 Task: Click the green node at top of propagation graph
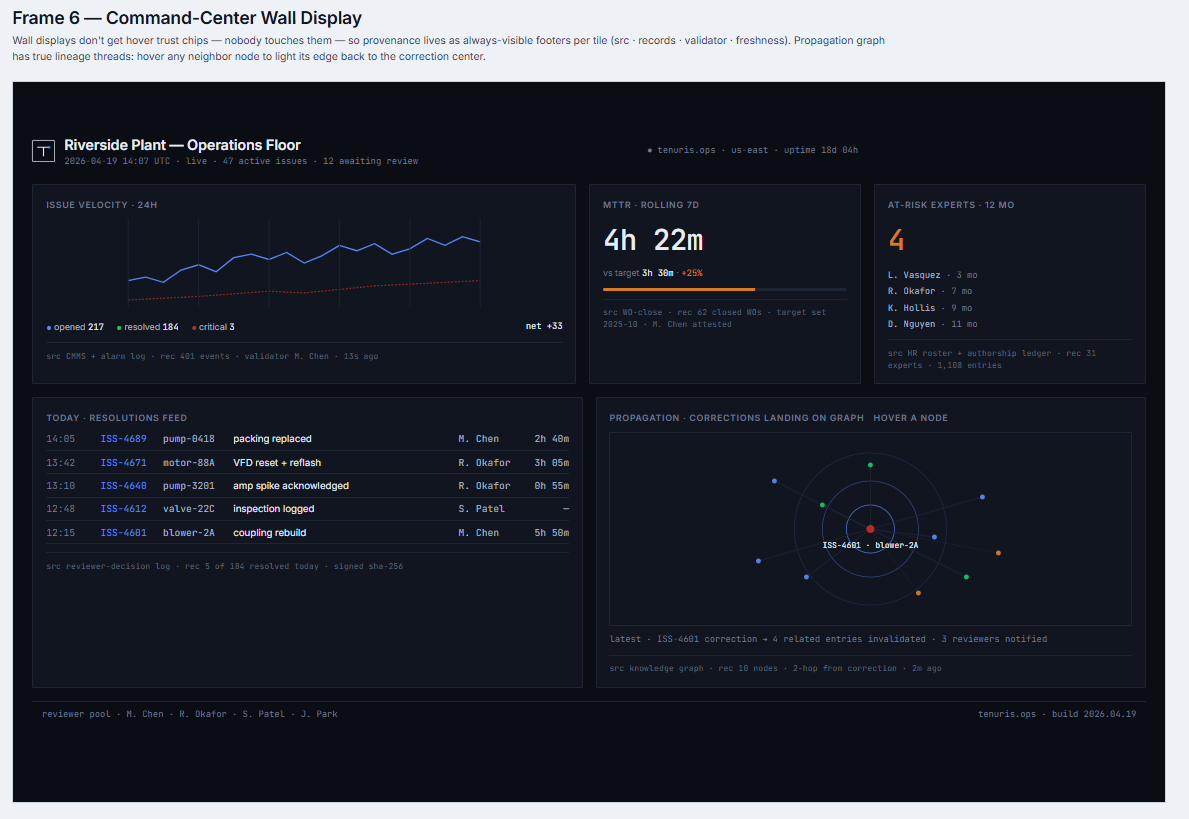[871, 465]
